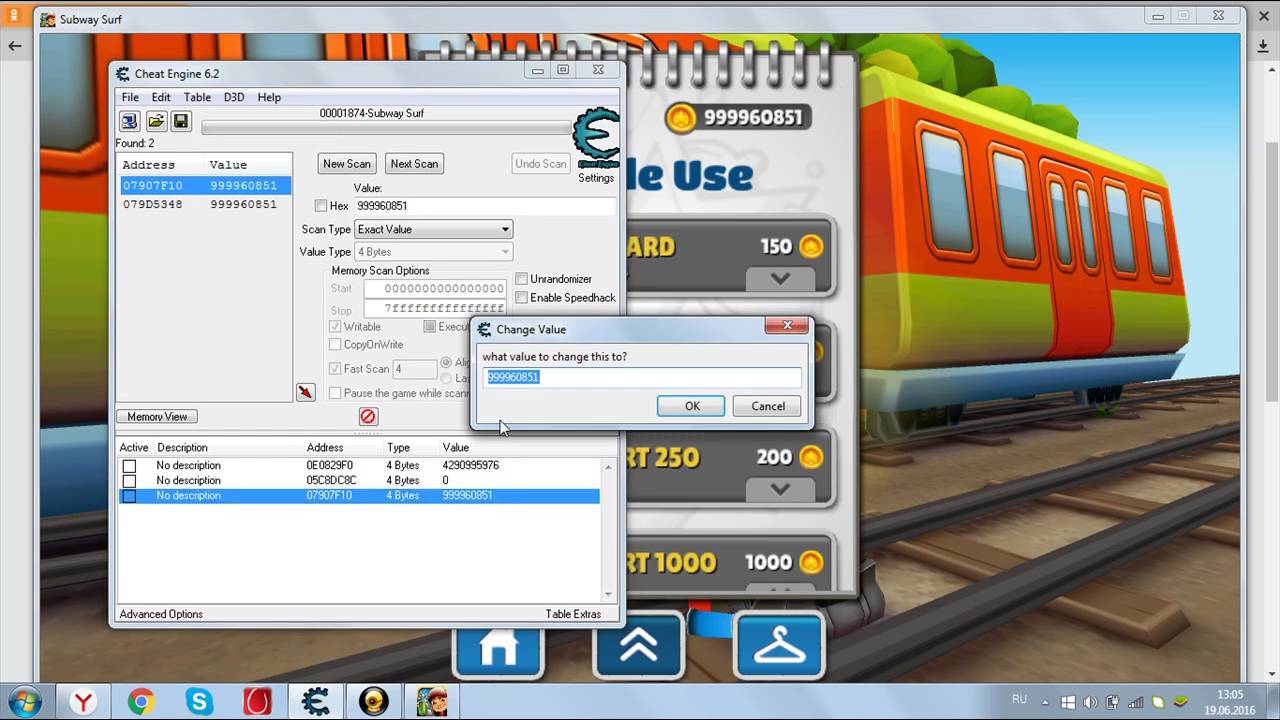Tick the Enable Speedhack checkbox

tap(521, 298)
